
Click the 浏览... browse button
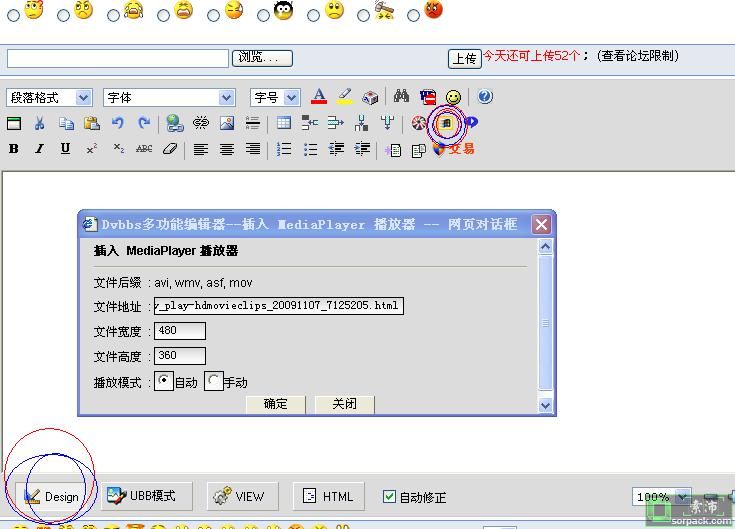point(263,58)
